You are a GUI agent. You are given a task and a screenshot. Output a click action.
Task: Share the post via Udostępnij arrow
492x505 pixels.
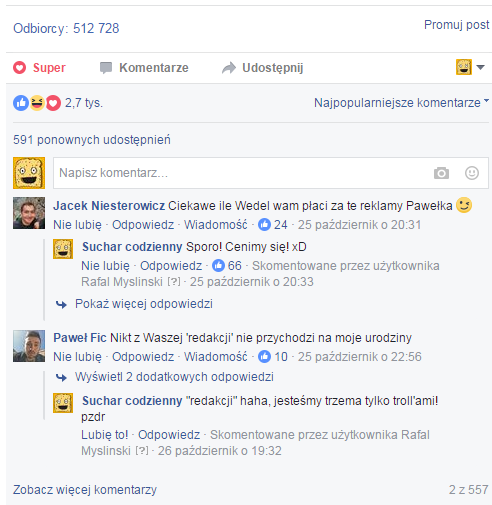[263, 68]
